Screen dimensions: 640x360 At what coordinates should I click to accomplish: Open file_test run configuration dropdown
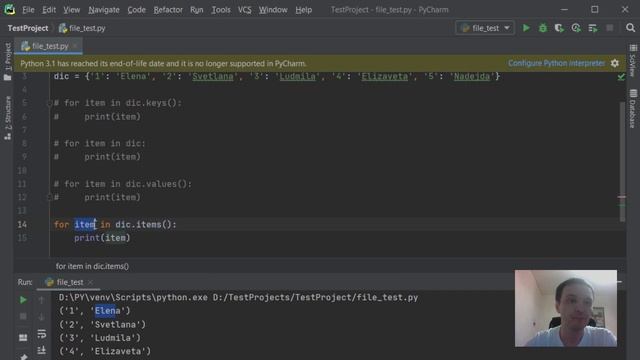click(x=485, y=28)
